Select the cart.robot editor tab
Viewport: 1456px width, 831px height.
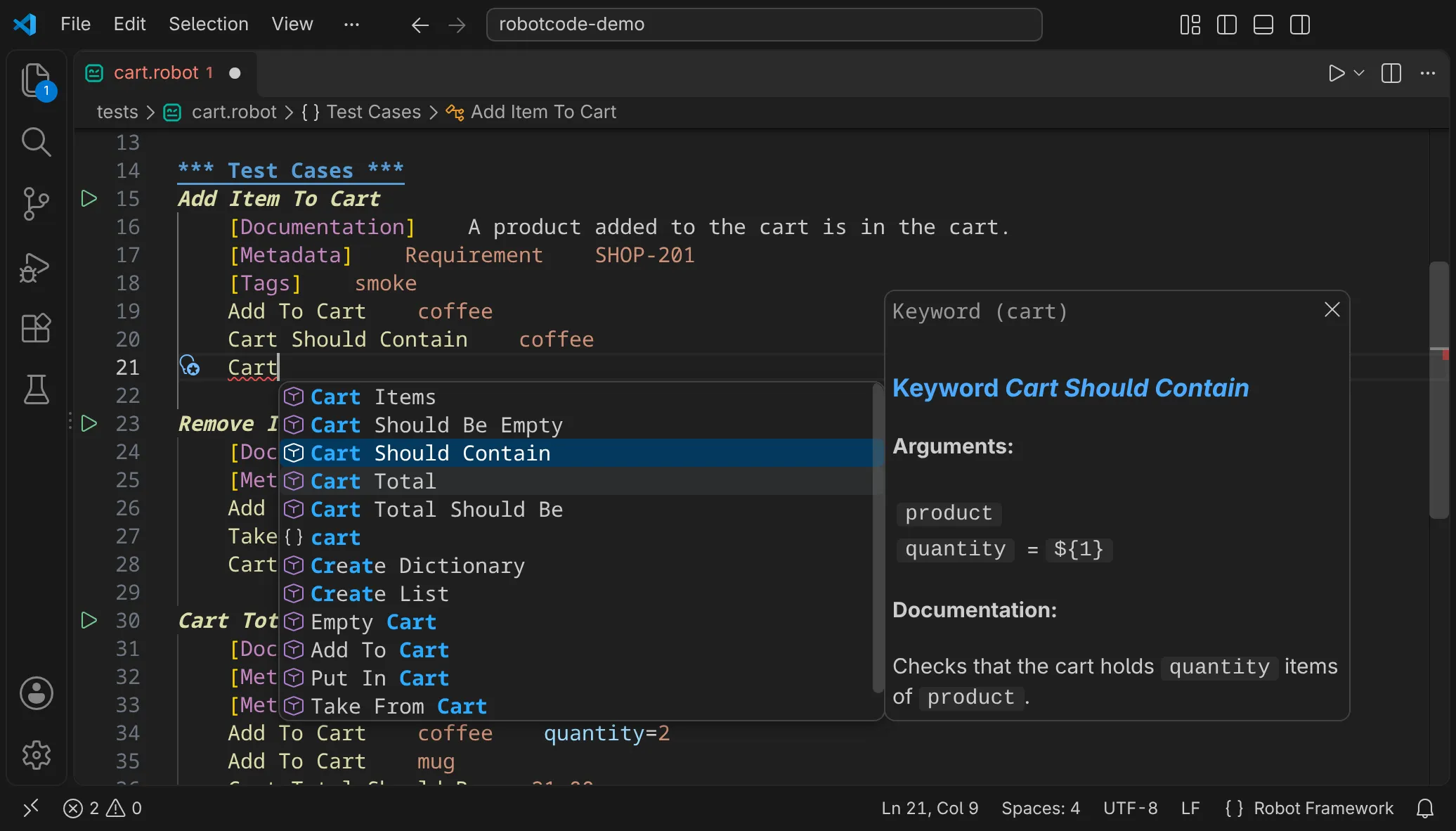(166, 73)
